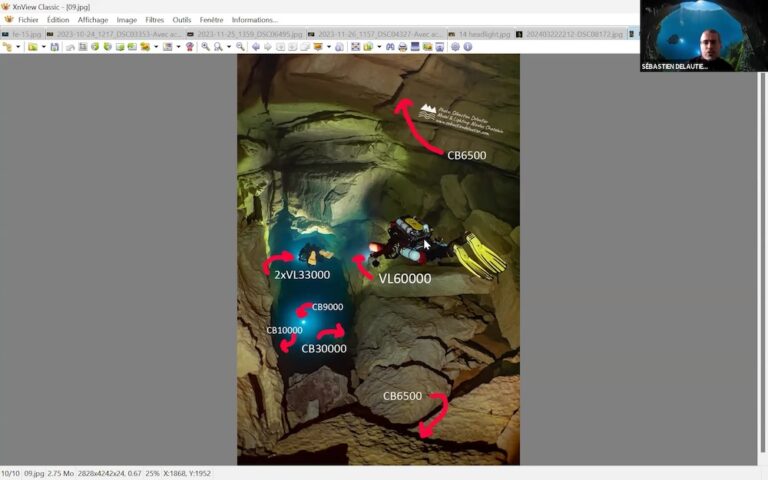Zoom out with the magnifier minus icon
Viewport: 768px width, 480px height.
point(240,47)
